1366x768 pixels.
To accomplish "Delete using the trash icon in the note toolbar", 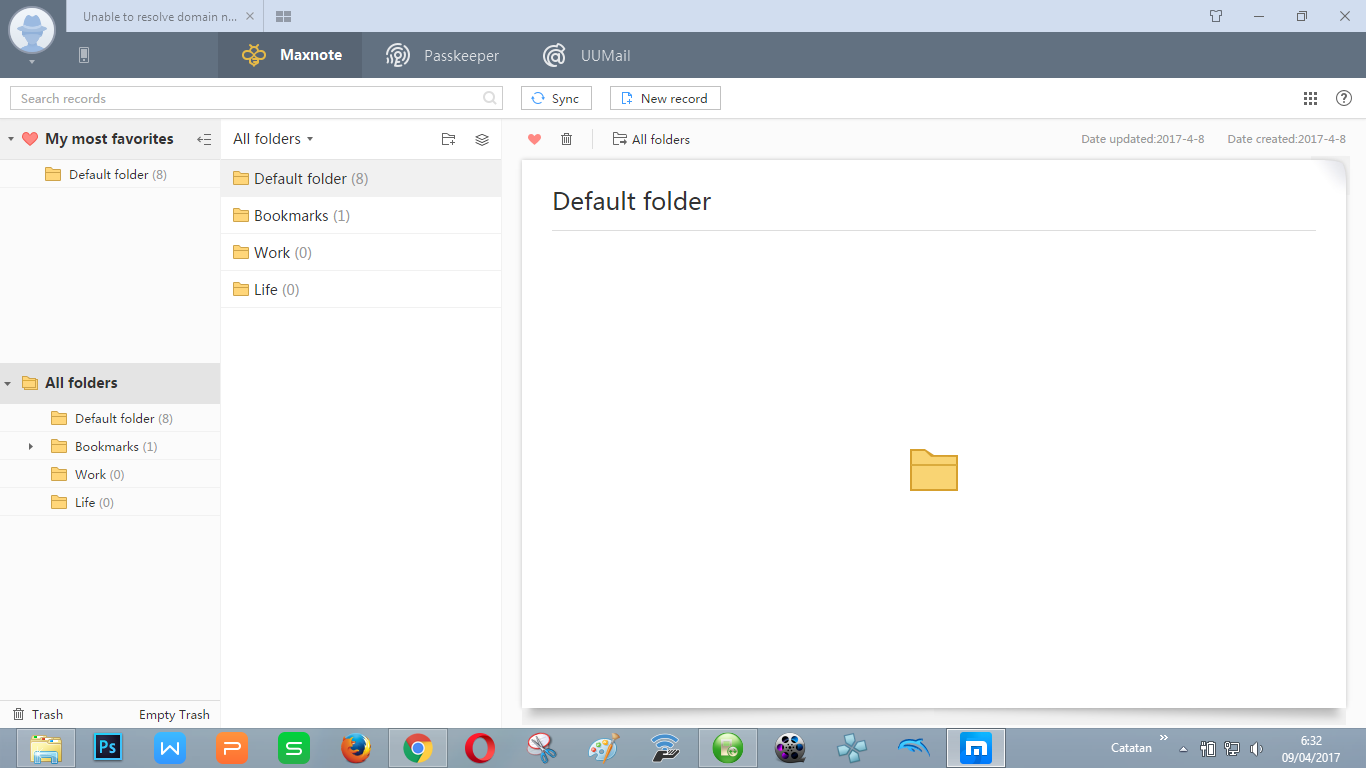I will point(566,139).
